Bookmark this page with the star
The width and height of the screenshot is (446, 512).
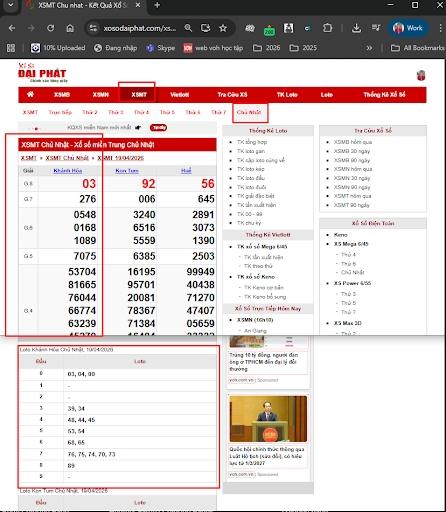click(223, 28)
